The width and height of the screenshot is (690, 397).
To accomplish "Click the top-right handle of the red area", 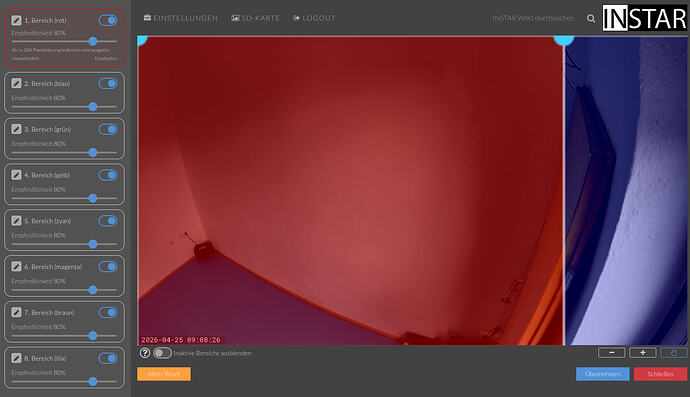I will click(x=564, y=40).
